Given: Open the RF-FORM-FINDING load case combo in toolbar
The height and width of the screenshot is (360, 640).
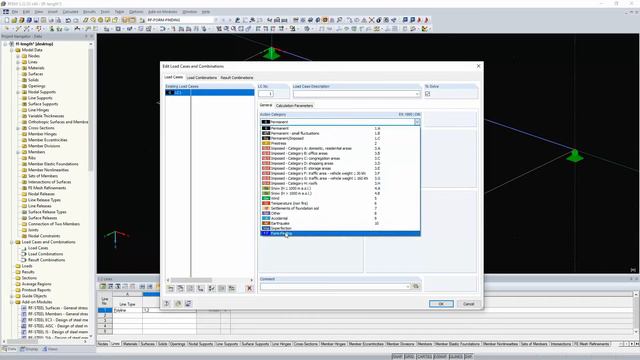Looking at the screenshot, I should tap(179, 20).
